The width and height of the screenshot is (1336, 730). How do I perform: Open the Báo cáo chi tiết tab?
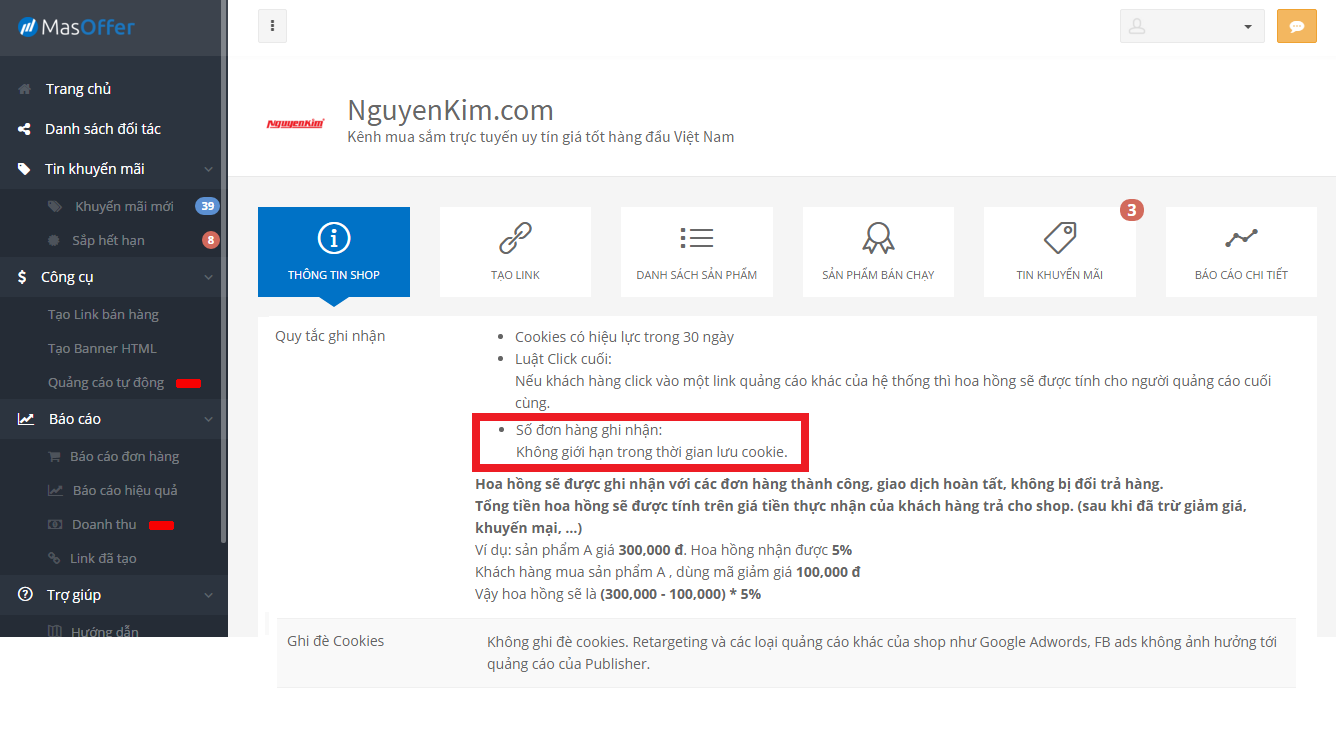[x=1241, y=252]
